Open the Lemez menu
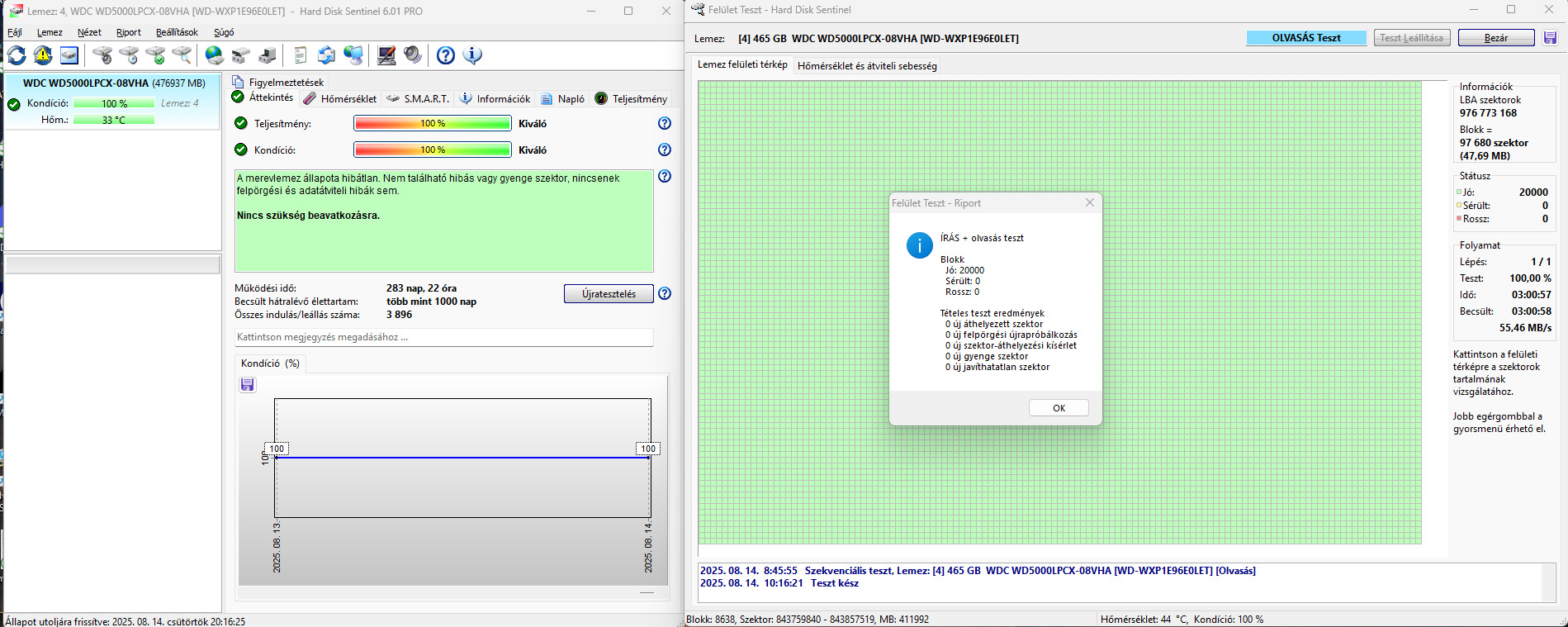The image size is (1568, 627). point(50,32)
